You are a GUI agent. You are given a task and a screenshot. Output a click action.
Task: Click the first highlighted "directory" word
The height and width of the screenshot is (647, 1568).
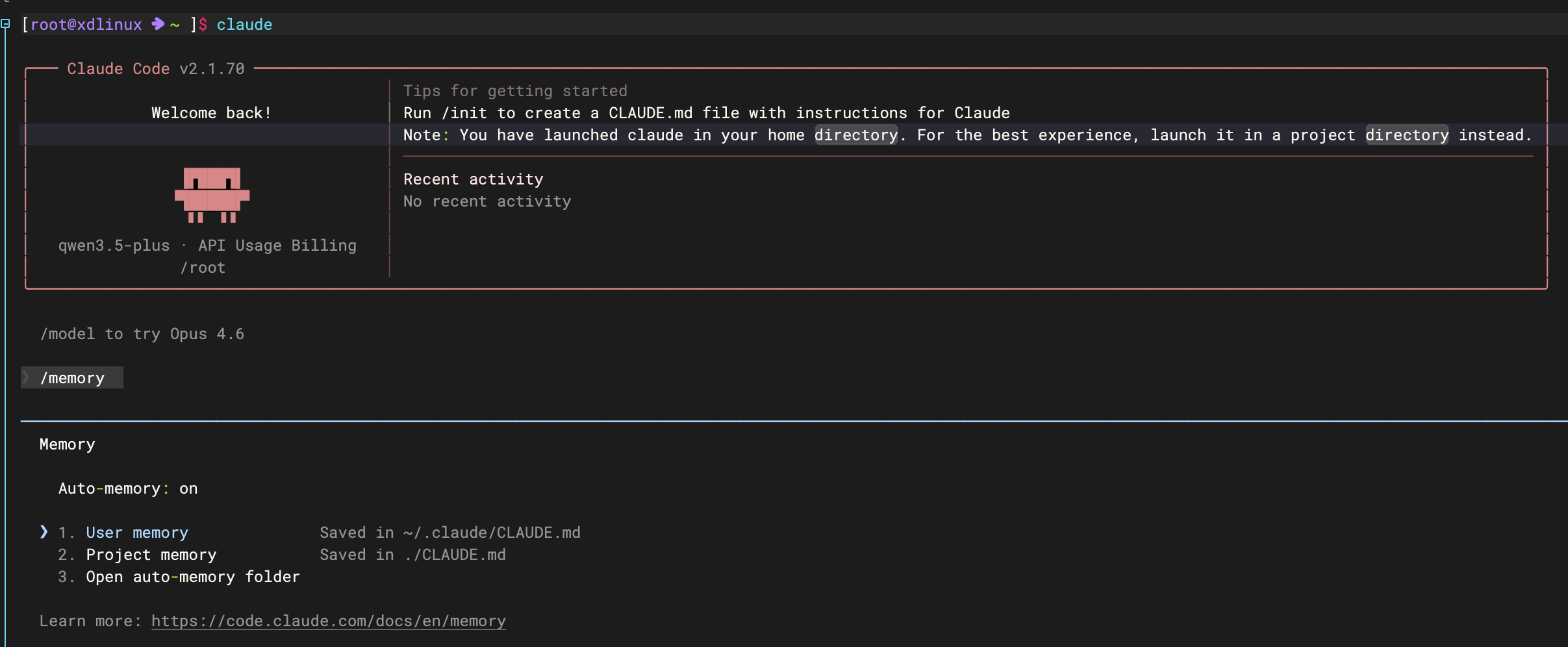point(855,135)
